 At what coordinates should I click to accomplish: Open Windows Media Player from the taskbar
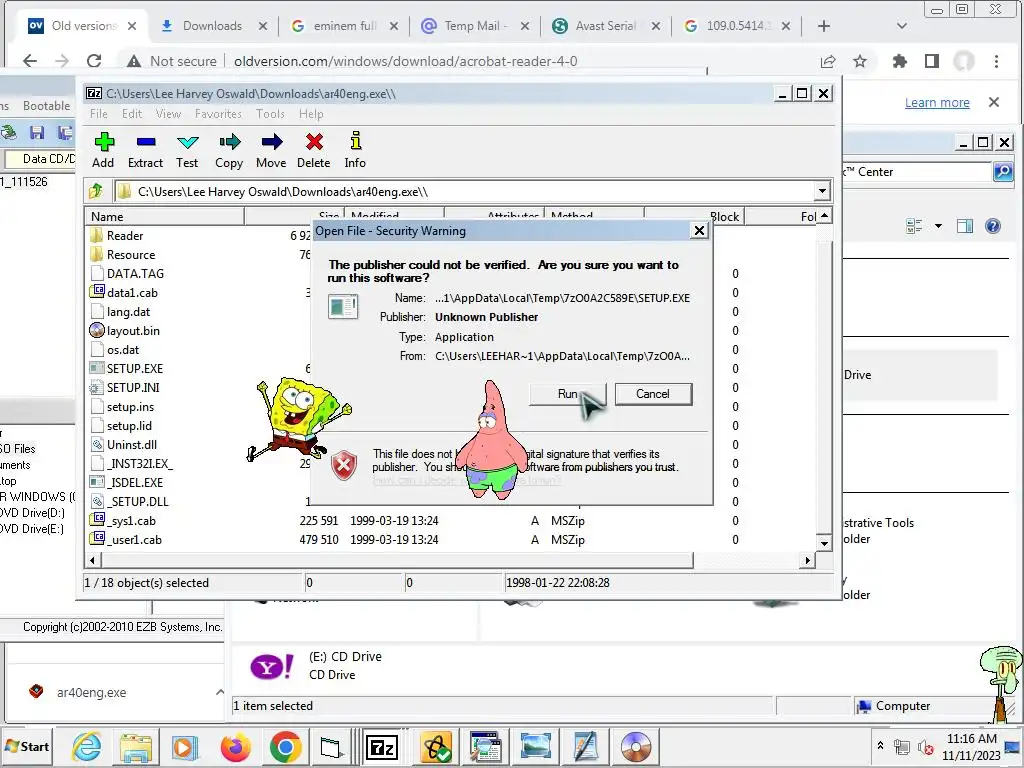(185, 746)
